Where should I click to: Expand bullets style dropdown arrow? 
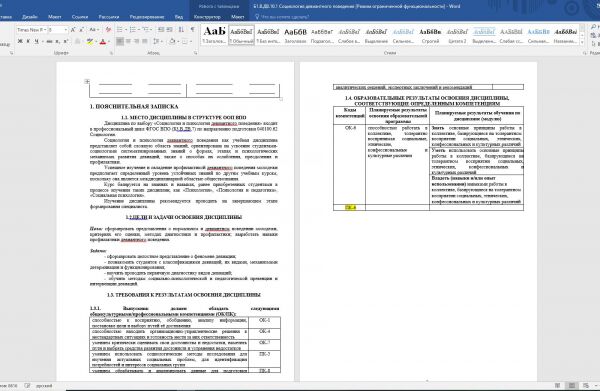pyautogui.click(x=126, y=29)
